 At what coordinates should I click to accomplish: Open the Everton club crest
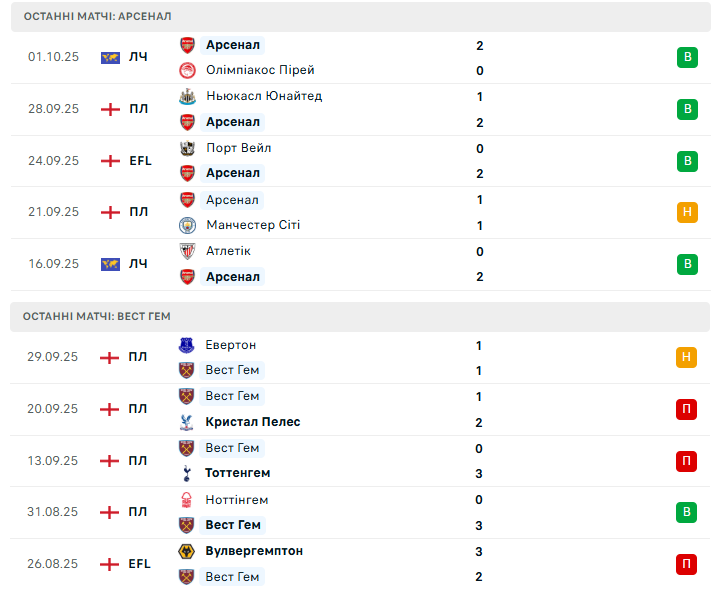[x=187, y=345]
